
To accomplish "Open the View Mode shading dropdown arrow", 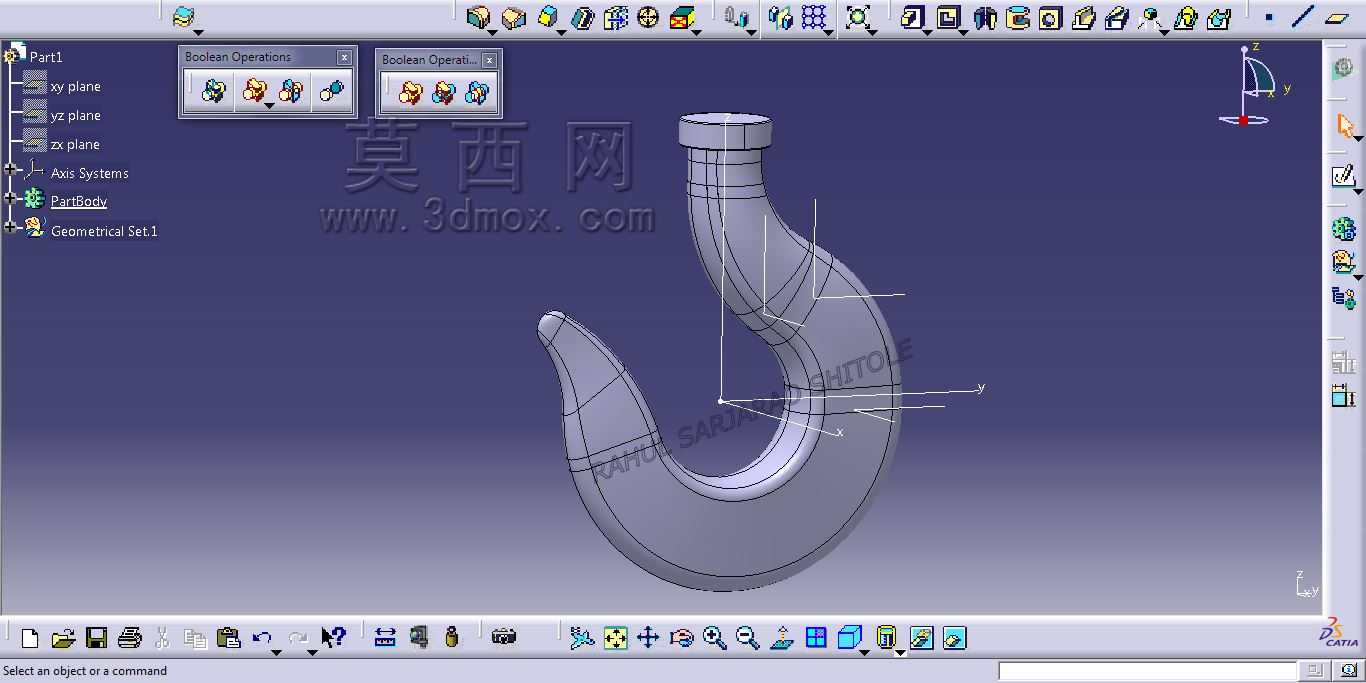I will [900, 652].
